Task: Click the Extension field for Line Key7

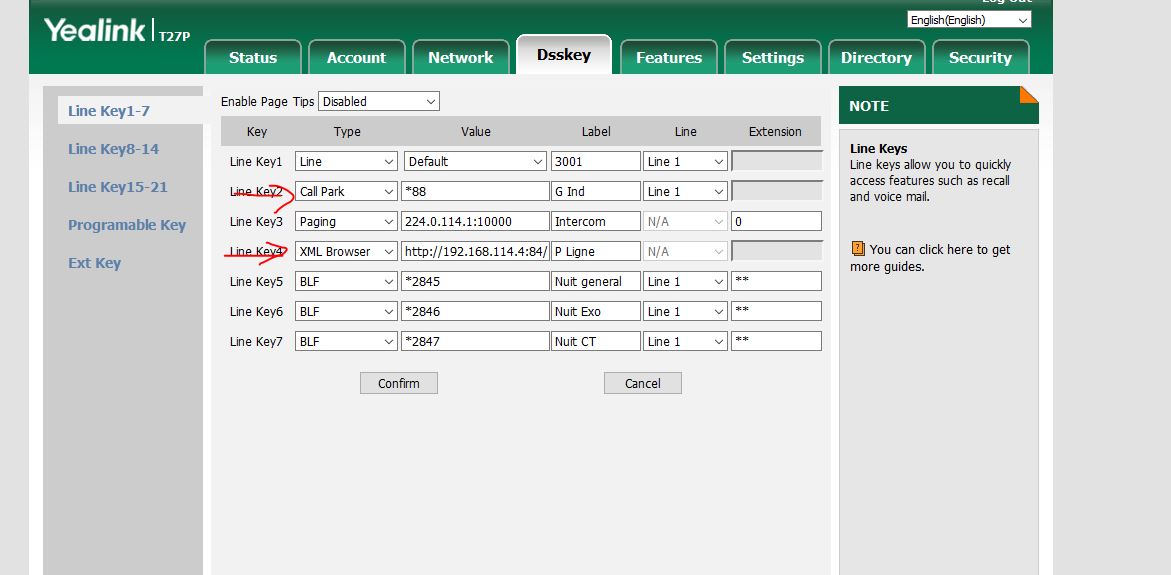Action: pos(776,341)
